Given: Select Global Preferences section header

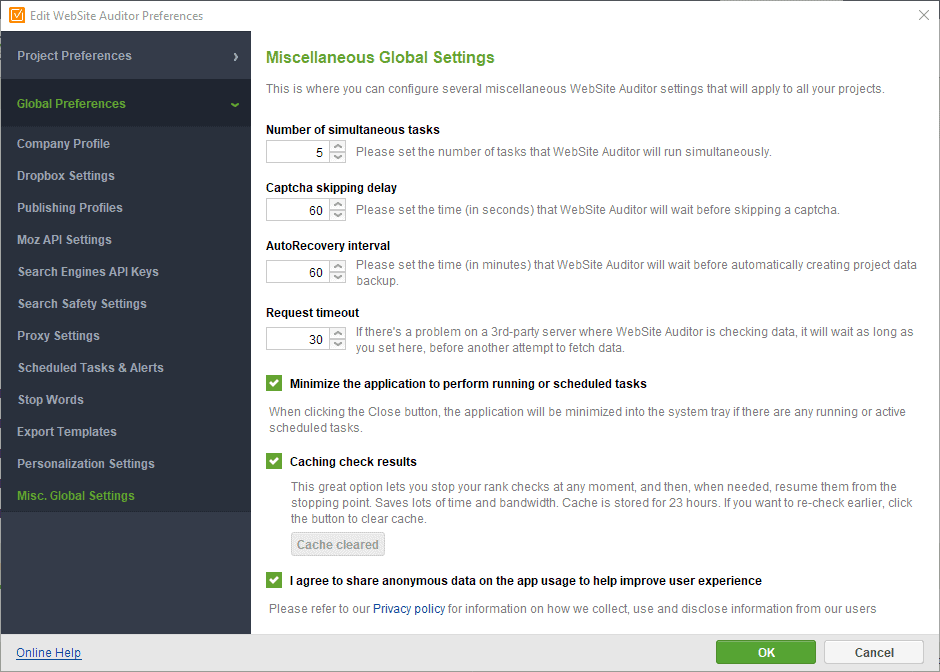Looking at the screenshot, I should click(126, 104).
